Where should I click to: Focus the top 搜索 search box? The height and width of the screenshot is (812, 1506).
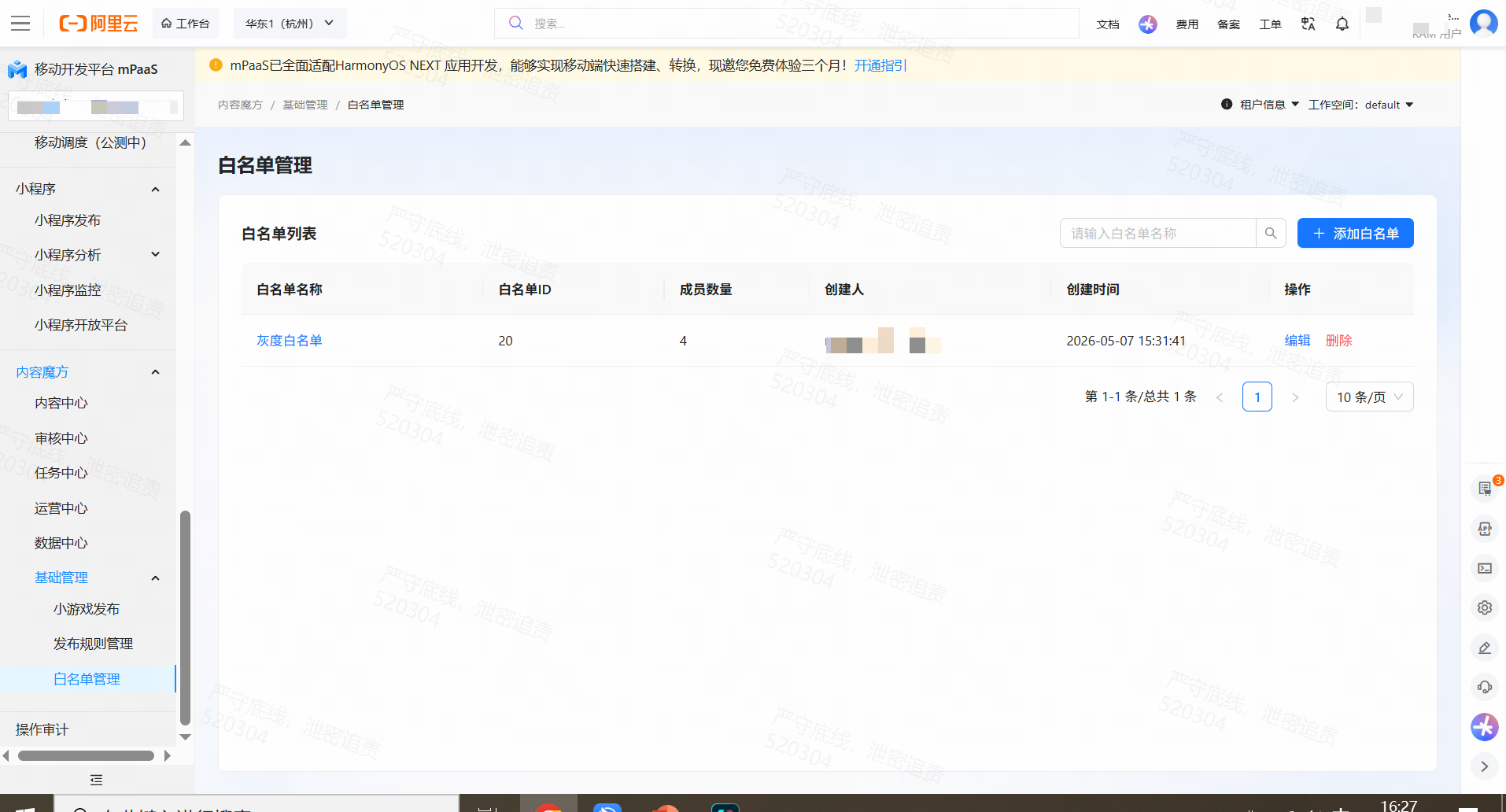(x=786, y=24)
